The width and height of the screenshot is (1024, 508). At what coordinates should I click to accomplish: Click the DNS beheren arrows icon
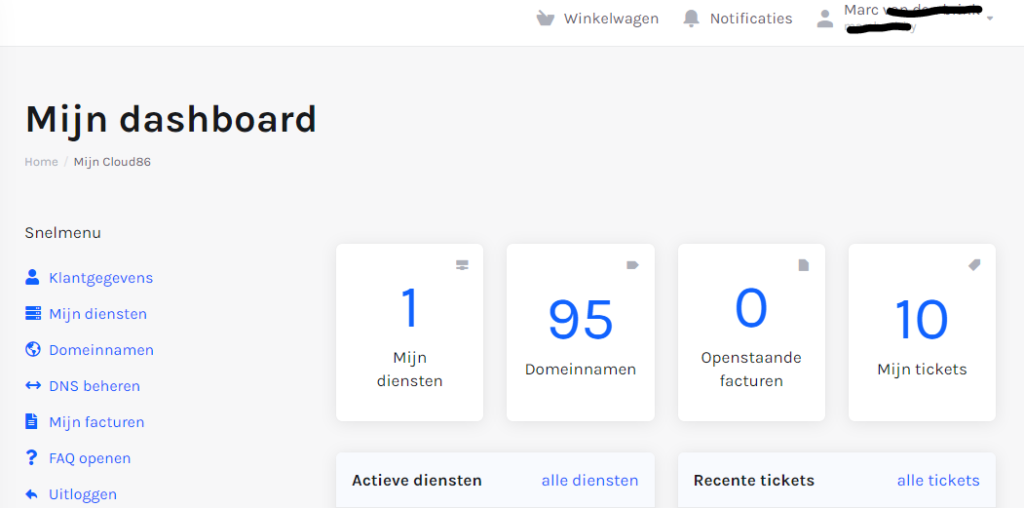[x=33, y=385]
